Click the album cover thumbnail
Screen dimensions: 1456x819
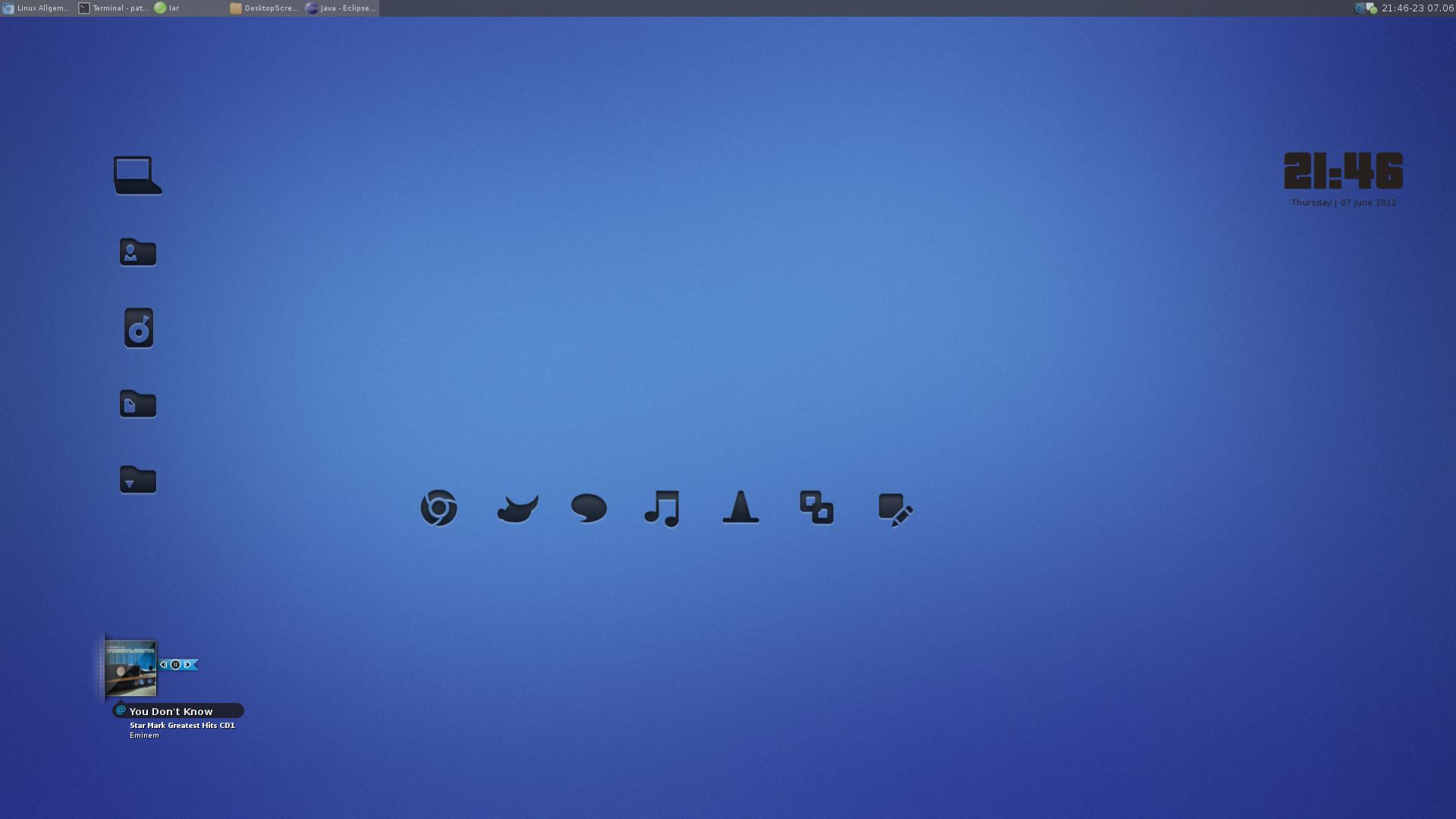(131, 668)
